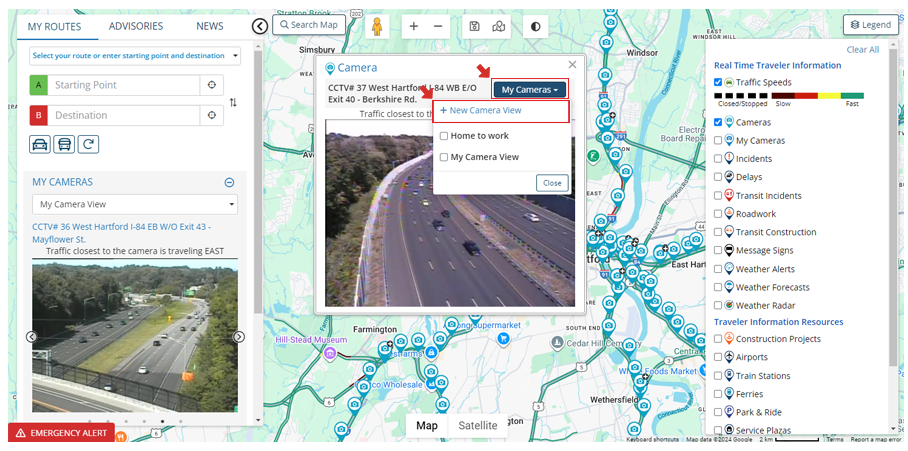Zoom in the map with plus button

pos(414,26)
